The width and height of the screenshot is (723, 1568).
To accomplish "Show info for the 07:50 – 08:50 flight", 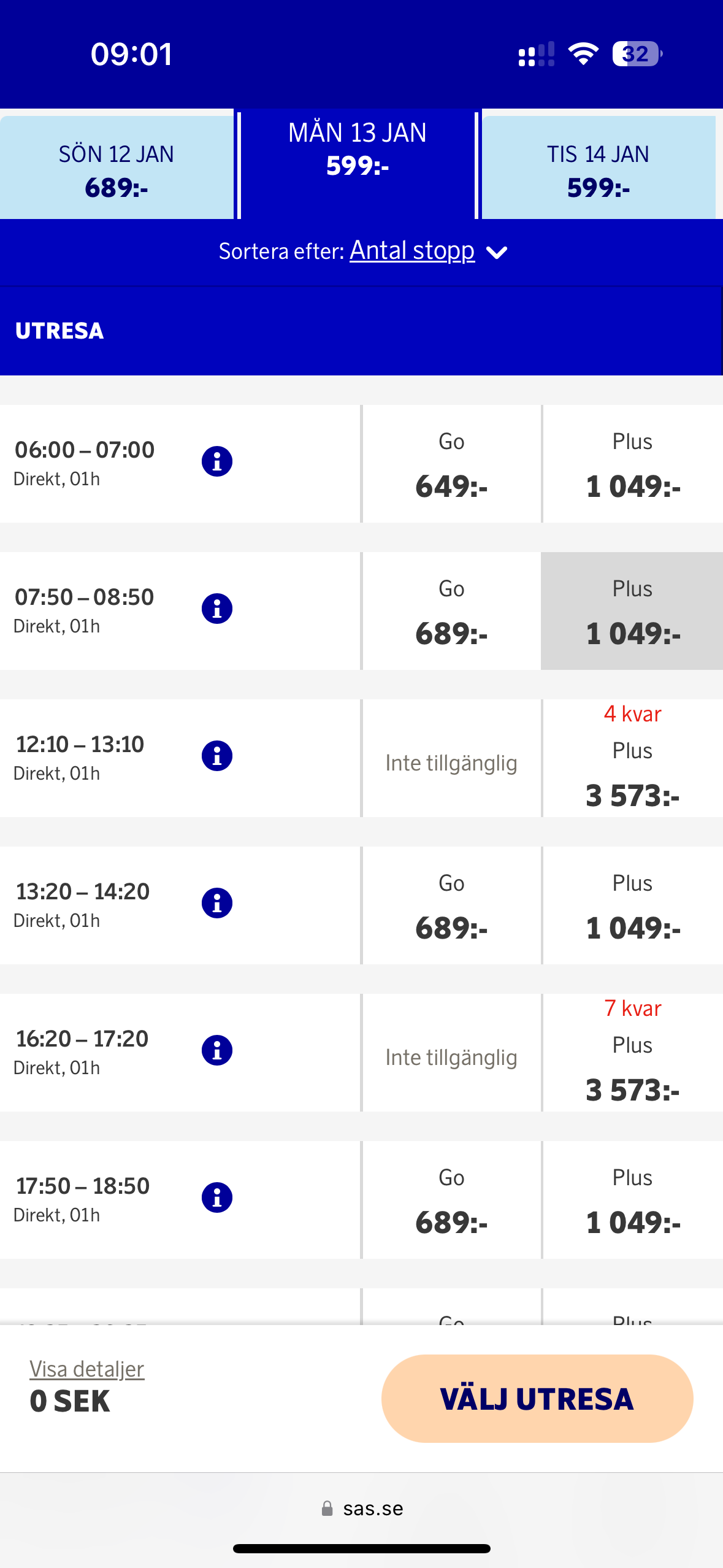I will pyautogui.click(x=216, y=609).
